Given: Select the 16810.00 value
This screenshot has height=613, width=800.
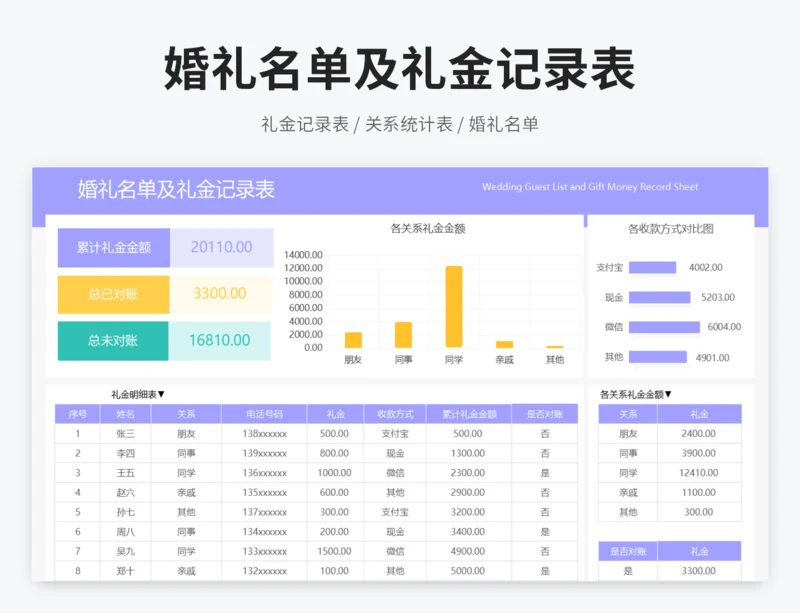Looking at the screenshot, I should click(219, 340).
